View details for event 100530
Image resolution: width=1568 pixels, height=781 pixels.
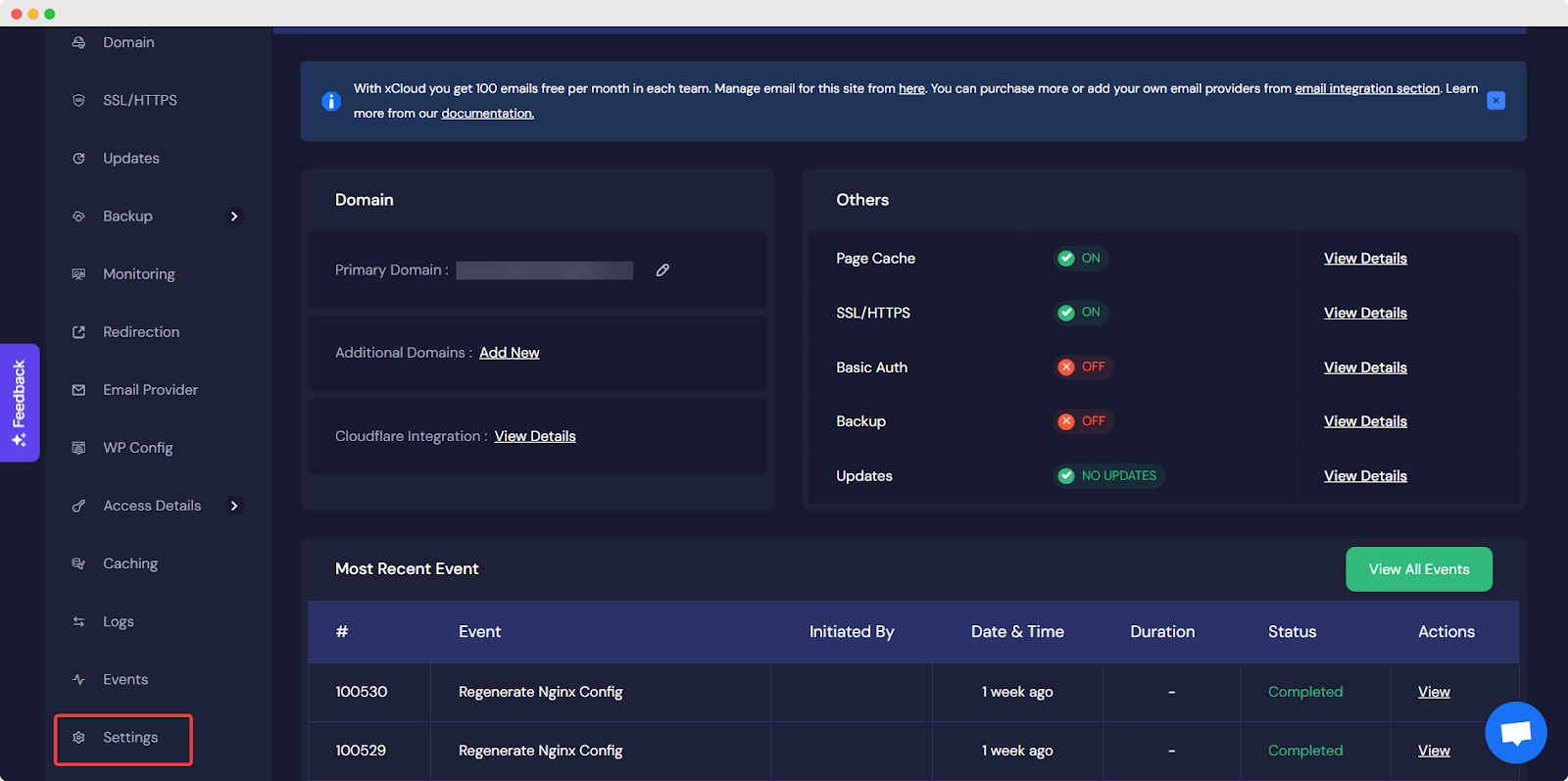coord(1433,692)
